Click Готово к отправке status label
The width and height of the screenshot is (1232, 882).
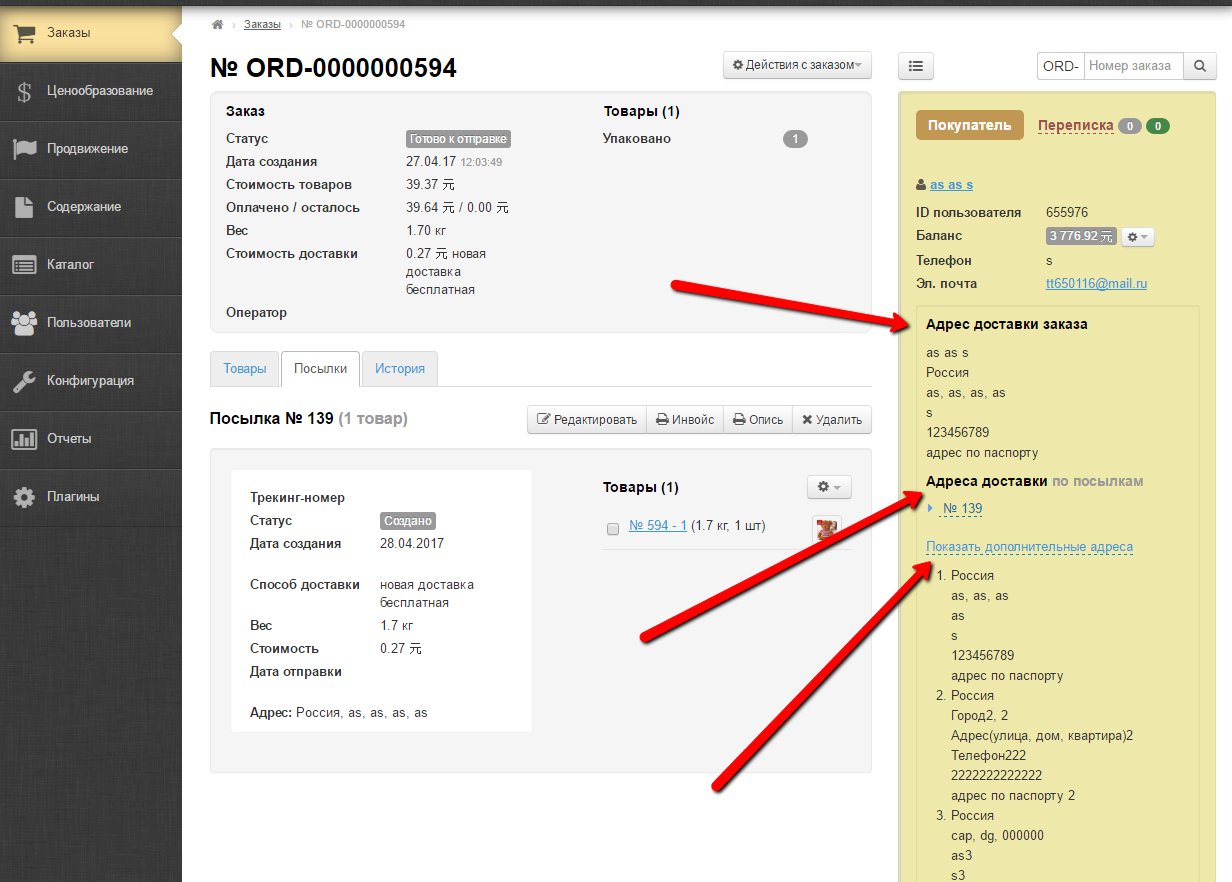pos(458,139)
